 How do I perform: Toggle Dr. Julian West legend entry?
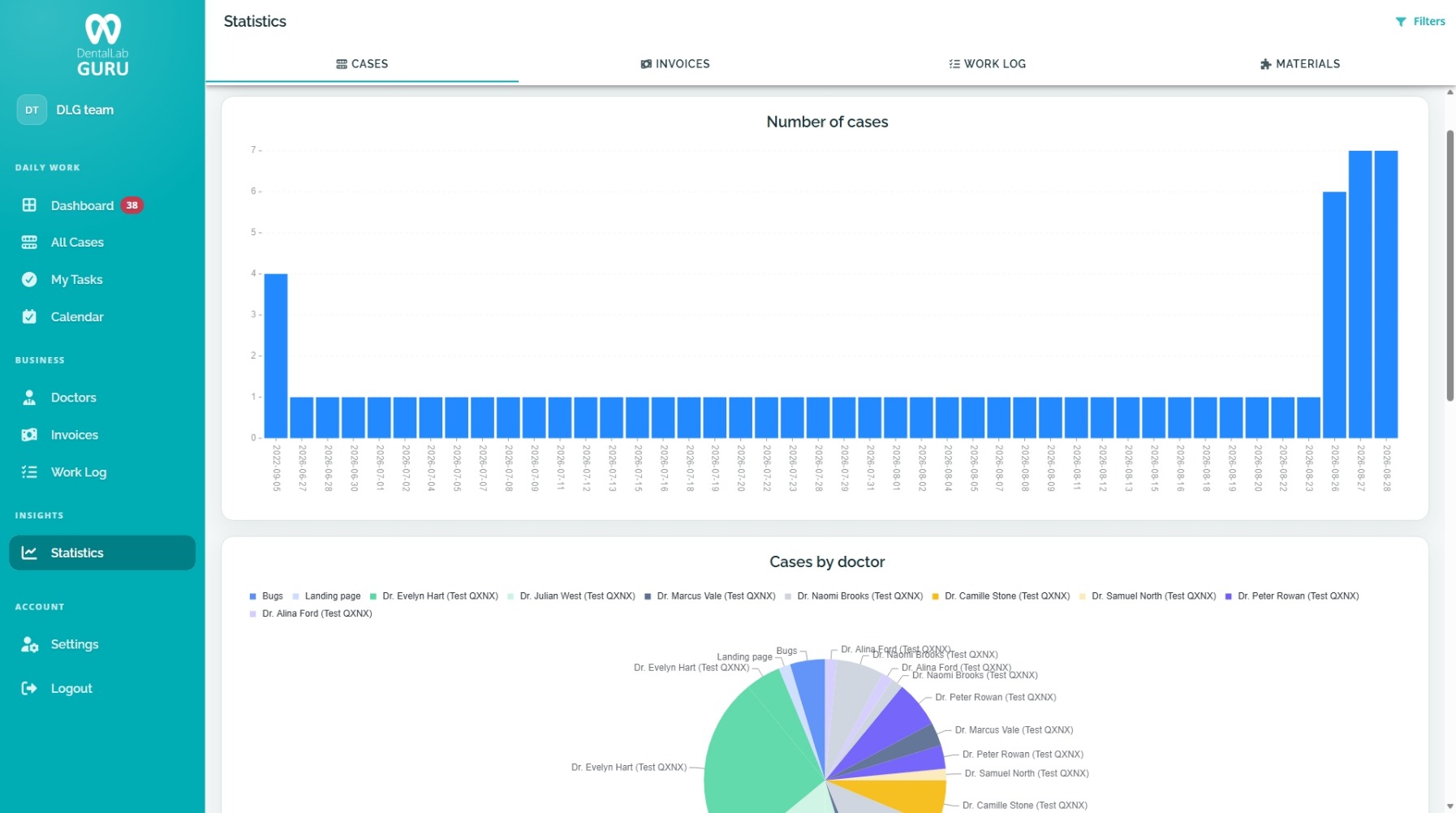pyautogui.click(x=571, y=596)
